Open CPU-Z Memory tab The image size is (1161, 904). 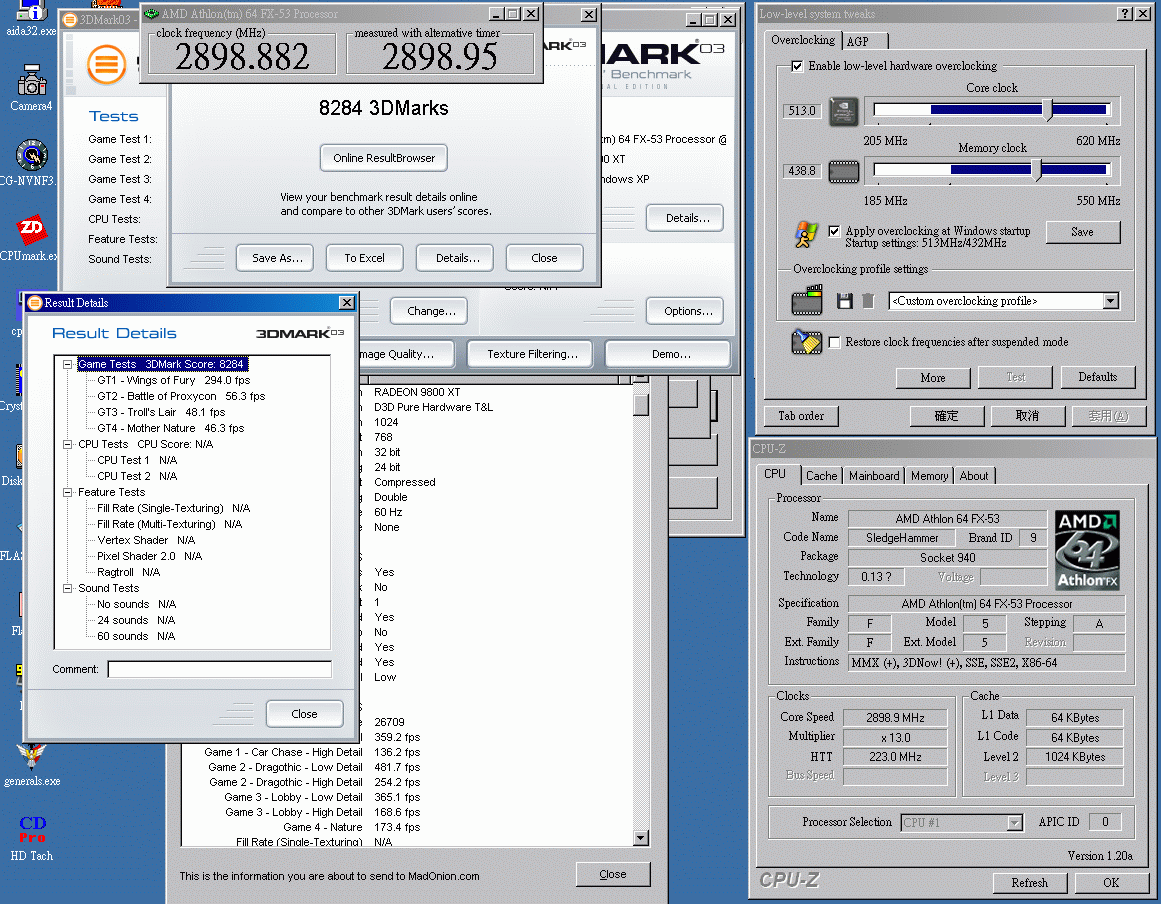point(929,475)
